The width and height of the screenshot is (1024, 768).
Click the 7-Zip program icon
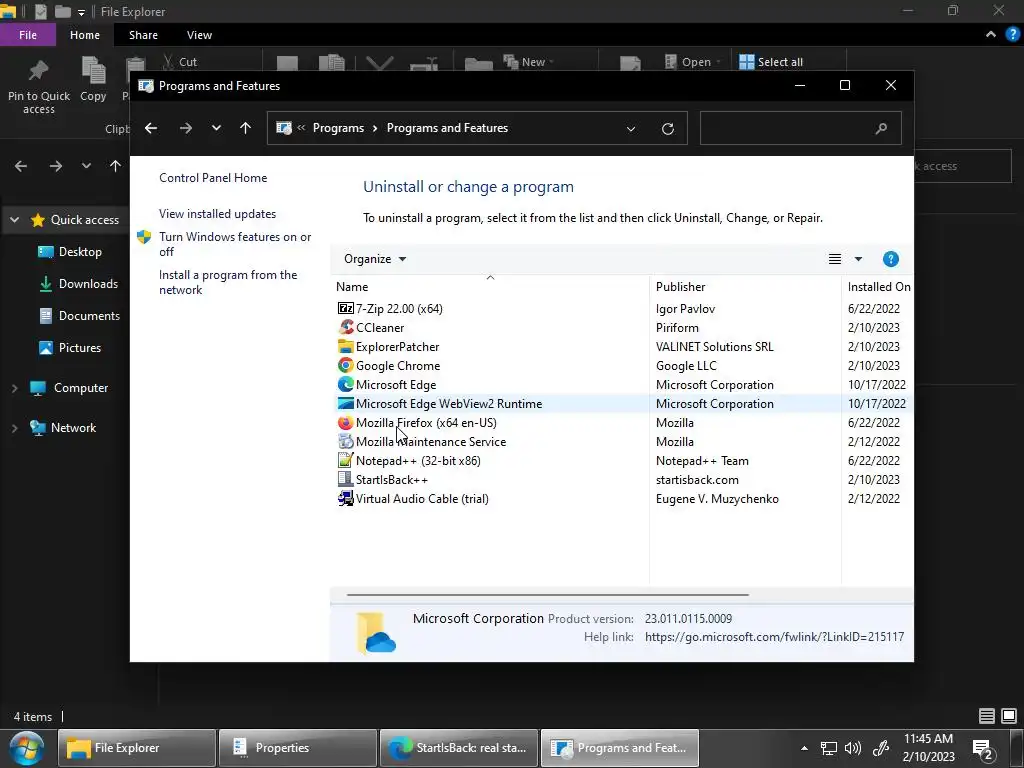pyautogui.click(x=345, y=308)
